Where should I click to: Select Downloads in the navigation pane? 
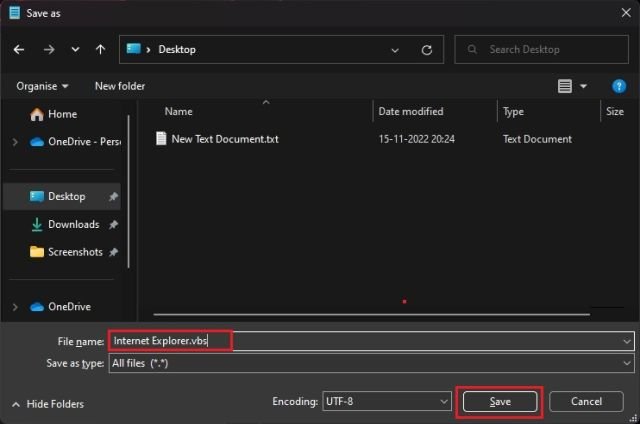(x=65, y=224)
